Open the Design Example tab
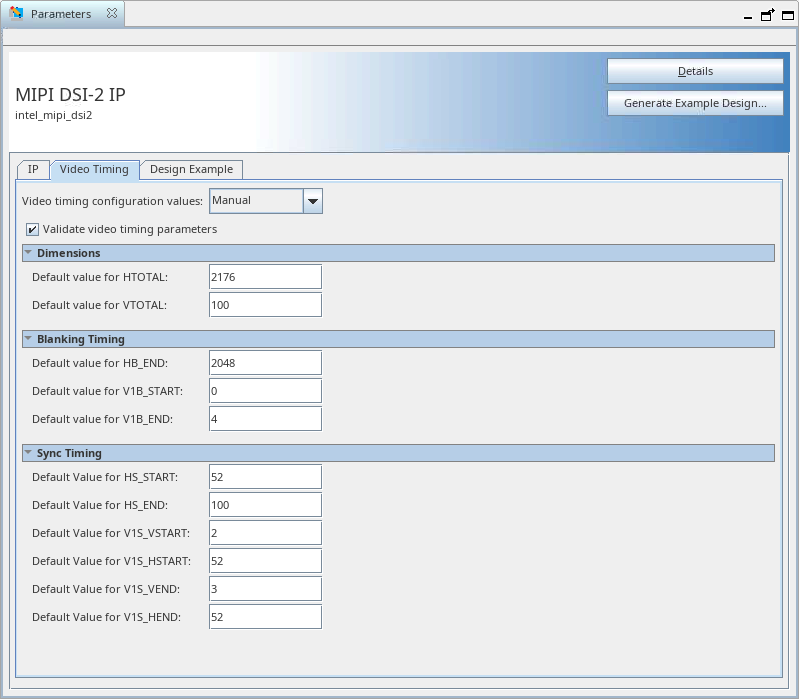This screenshot has height=699, width=799. (x=192, y=169)
